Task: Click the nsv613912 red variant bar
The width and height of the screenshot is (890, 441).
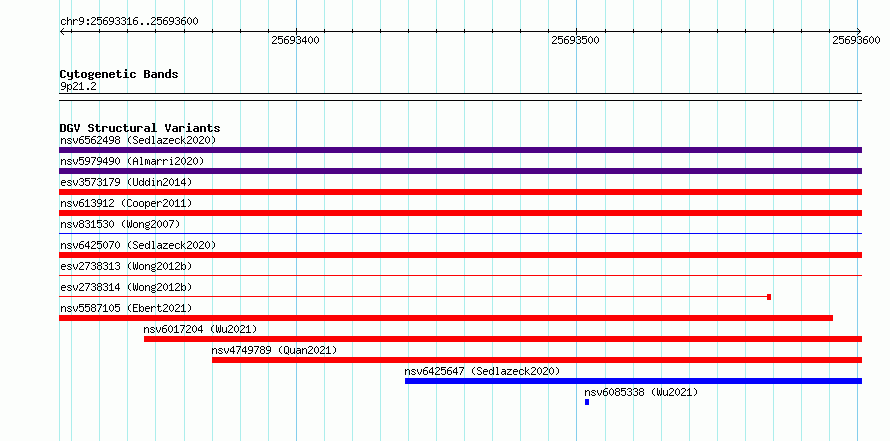Action: pyautogui.click(x=460, y=213)
